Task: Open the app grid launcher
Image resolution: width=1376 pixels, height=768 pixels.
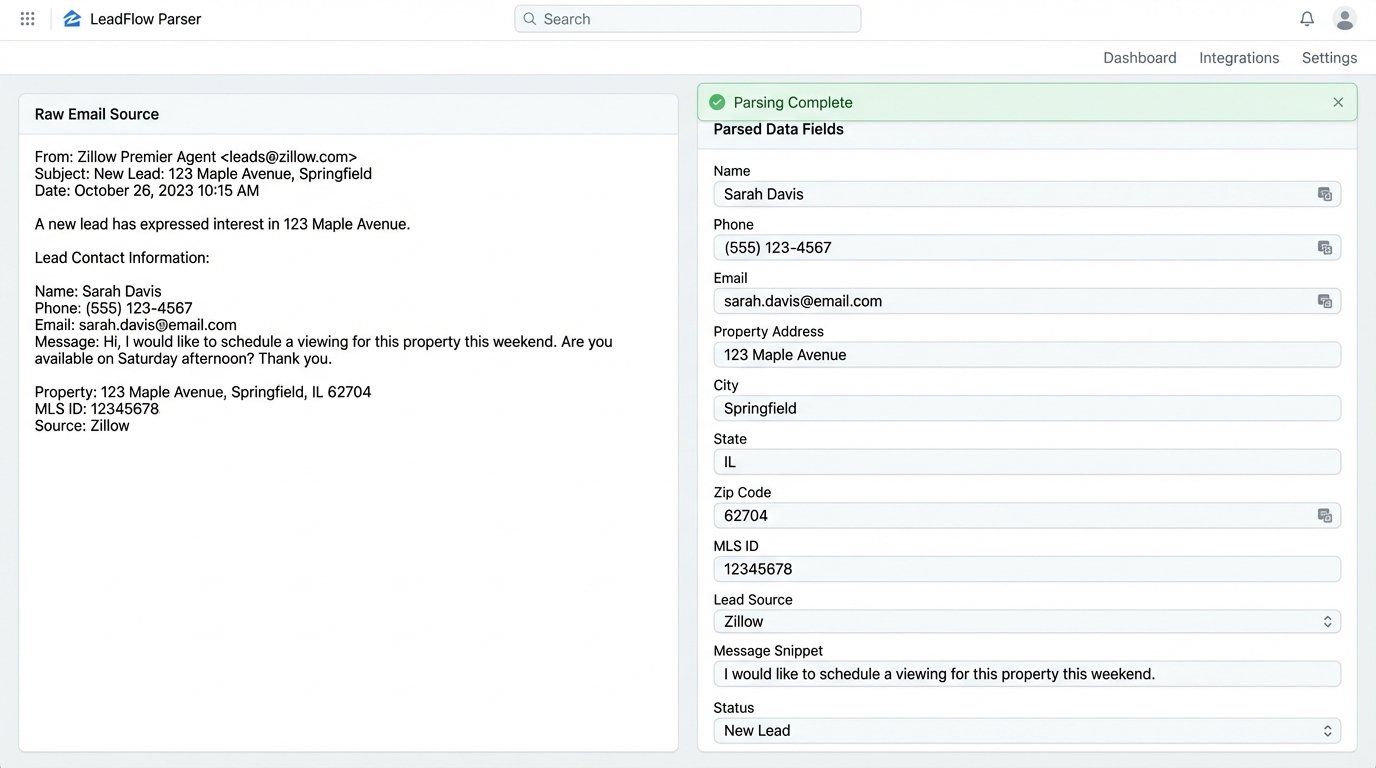Action: tap(27, 18)
